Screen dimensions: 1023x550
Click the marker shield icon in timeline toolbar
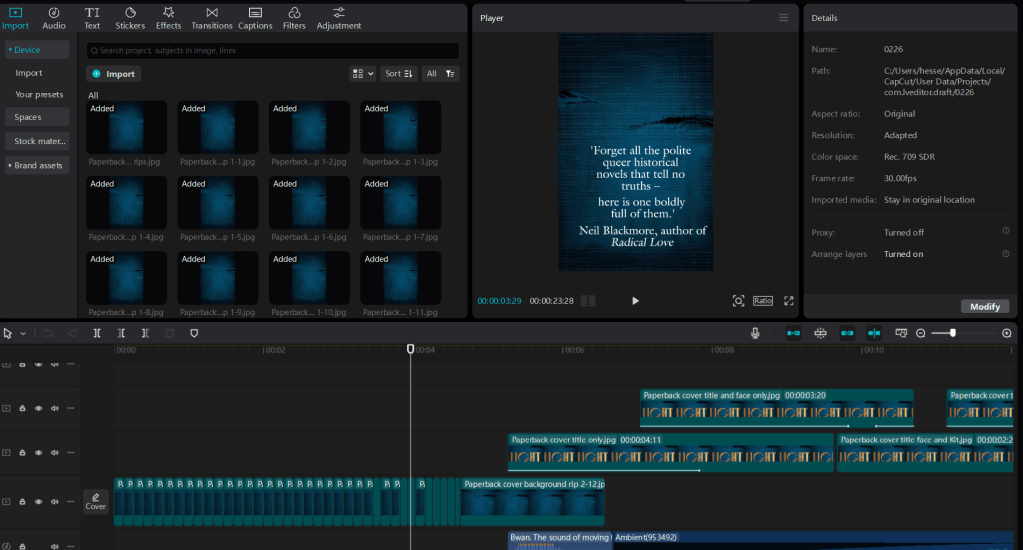click(194, 333)
